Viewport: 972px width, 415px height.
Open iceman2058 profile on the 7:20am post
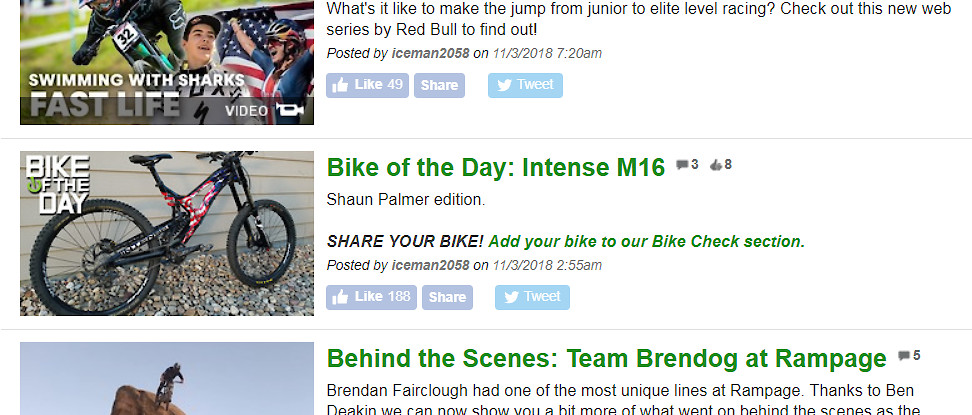[x=430, y=53]
